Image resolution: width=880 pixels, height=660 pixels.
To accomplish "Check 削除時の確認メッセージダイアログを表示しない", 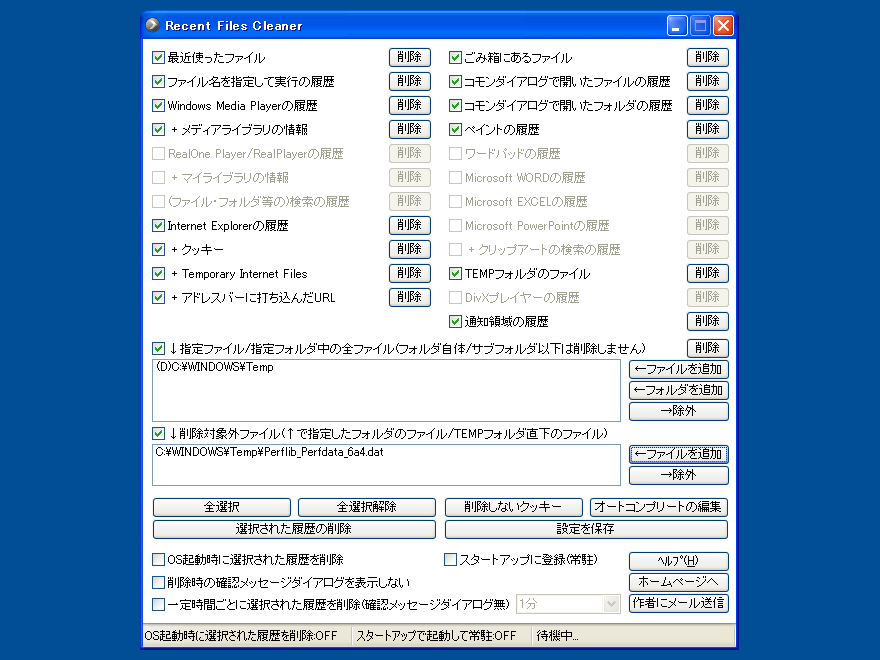I will (x=158, y=583).
